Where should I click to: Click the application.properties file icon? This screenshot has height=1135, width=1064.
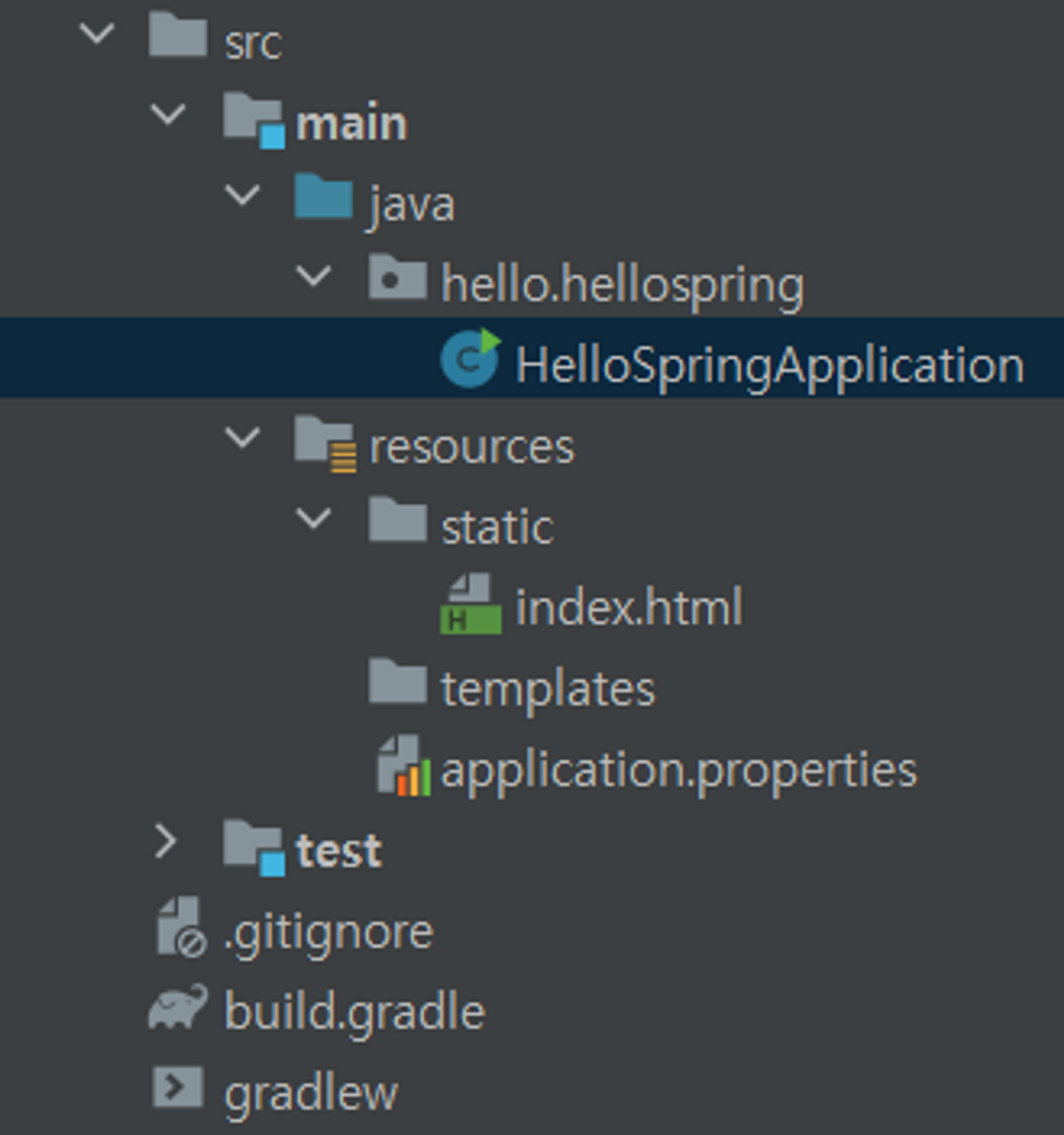[403, 768]
